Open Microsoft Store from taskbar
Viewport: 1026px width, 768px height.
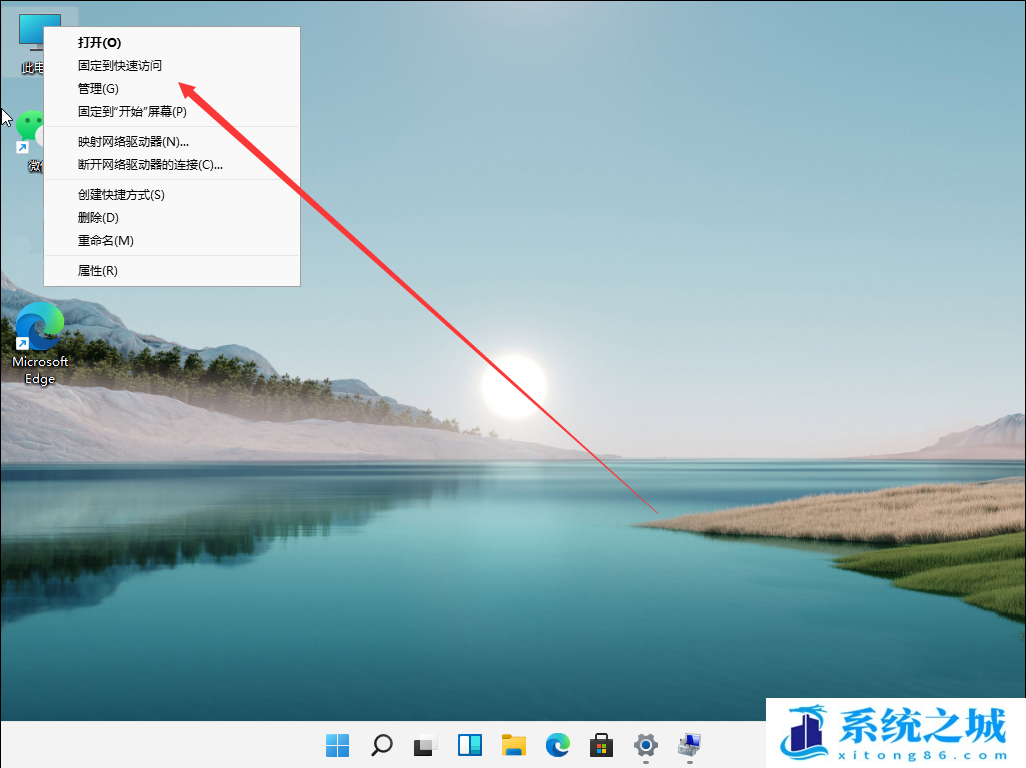tap(601, 745)
